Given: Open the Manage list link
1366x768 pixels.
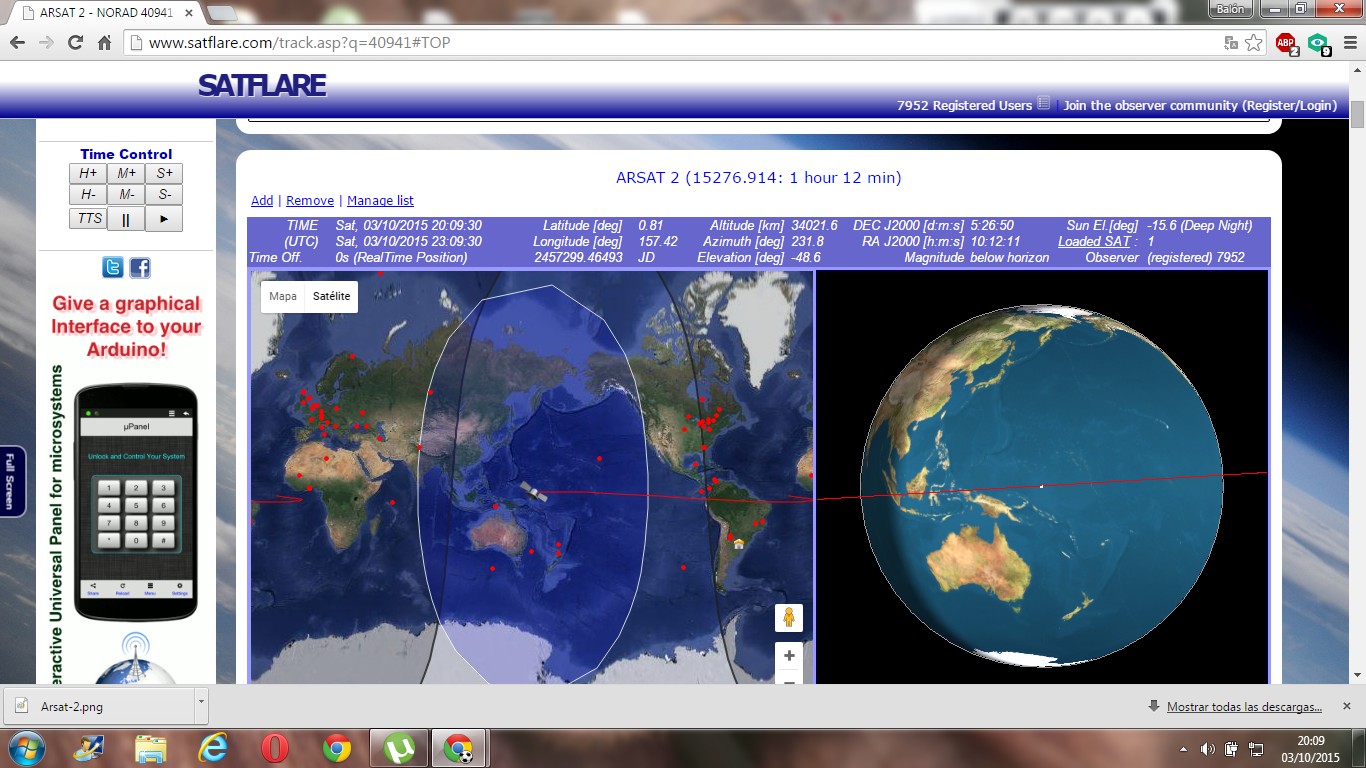Looking at the screenshot, I should point(380,200).
